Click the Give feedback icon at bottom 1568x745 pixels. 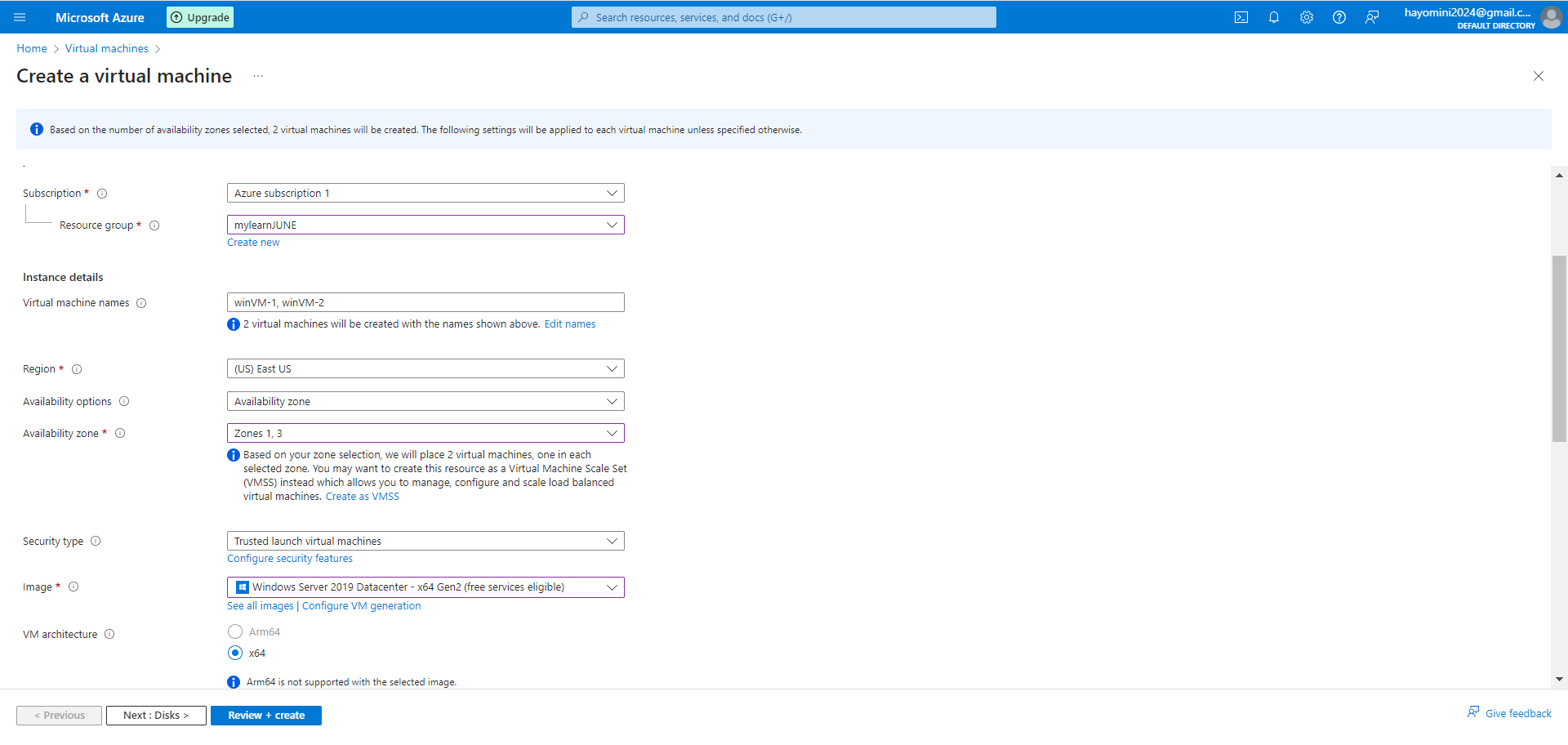coord(1473,712)
